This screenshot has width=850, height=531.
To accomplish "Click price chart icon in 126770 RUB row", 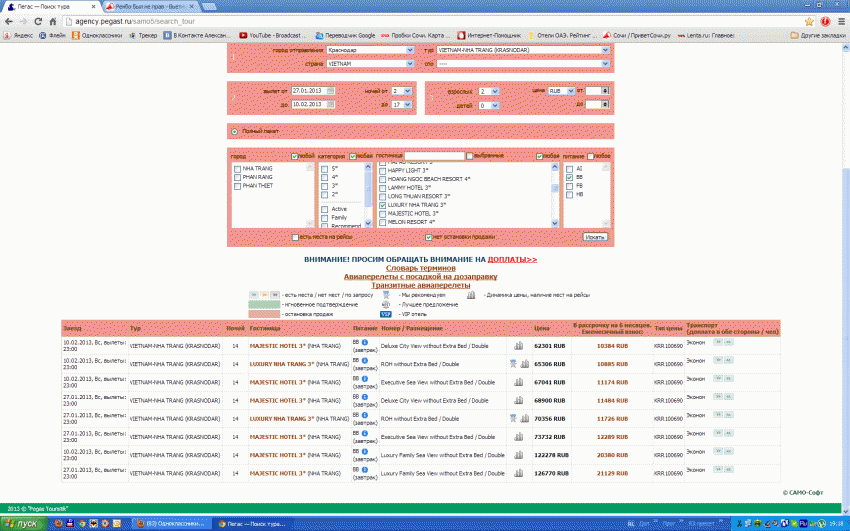I will click(519, 472).
